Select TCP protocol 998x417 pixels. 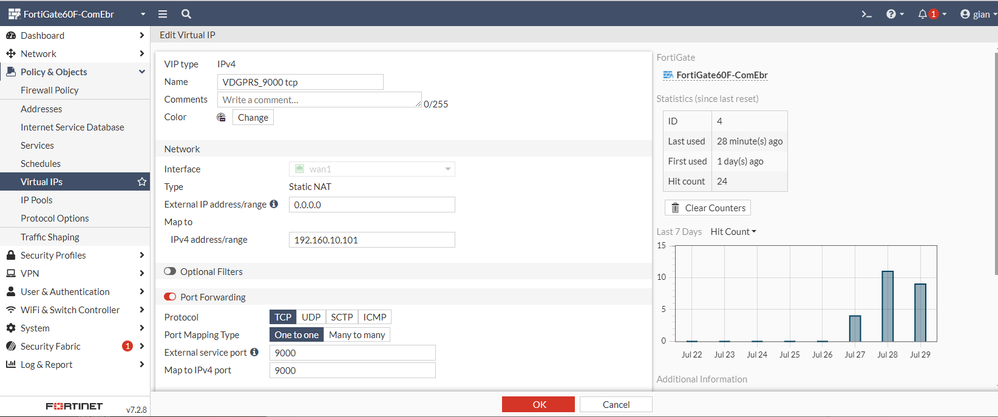(x=283, y=317)
